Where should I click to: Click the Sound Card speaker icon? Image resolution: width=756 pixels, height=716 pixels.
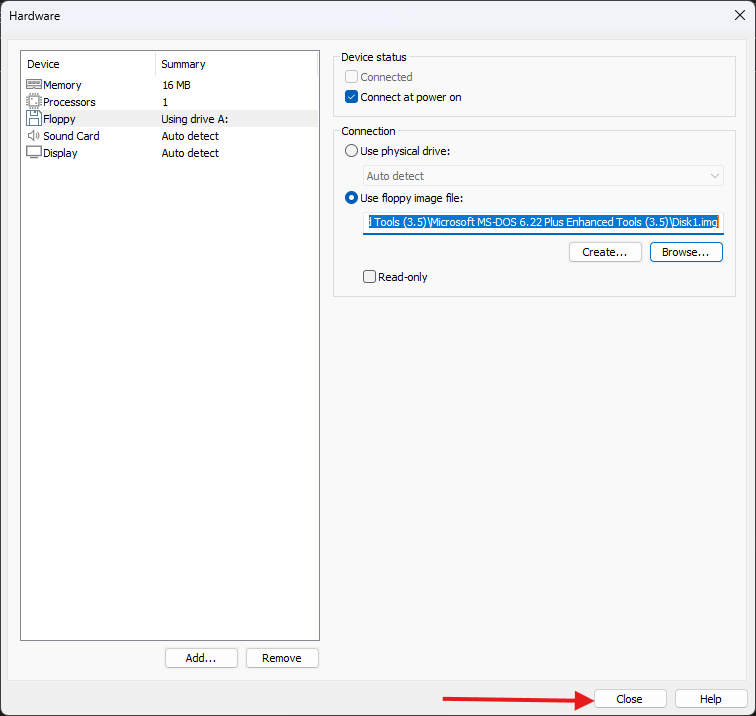tap(34, 136)
